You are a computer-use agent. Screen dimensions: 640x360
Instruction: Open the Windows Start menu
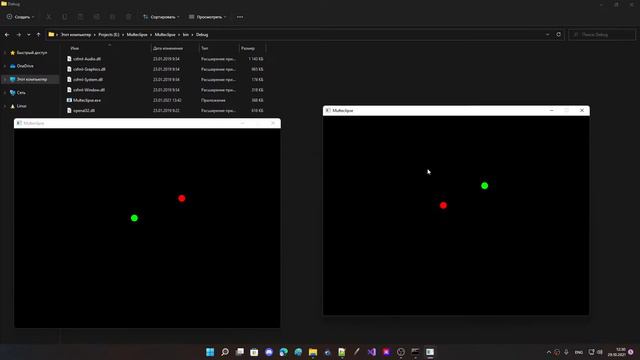pos(210,352)
